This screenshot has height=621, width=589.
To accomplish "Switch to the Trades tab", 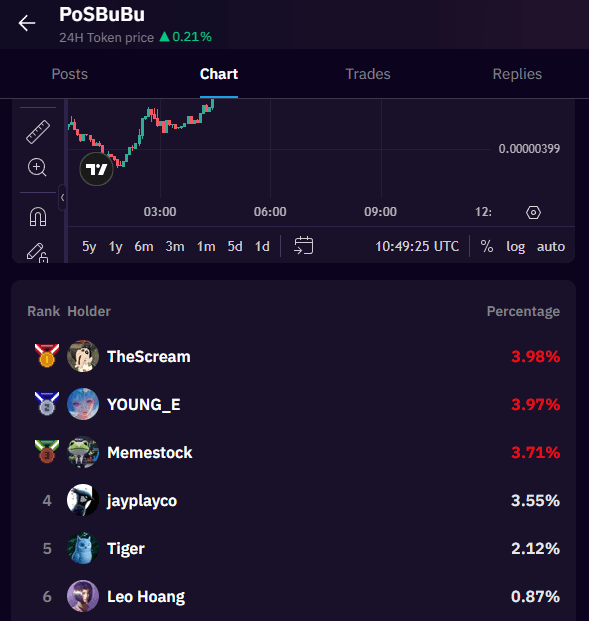I will (368, 74).
